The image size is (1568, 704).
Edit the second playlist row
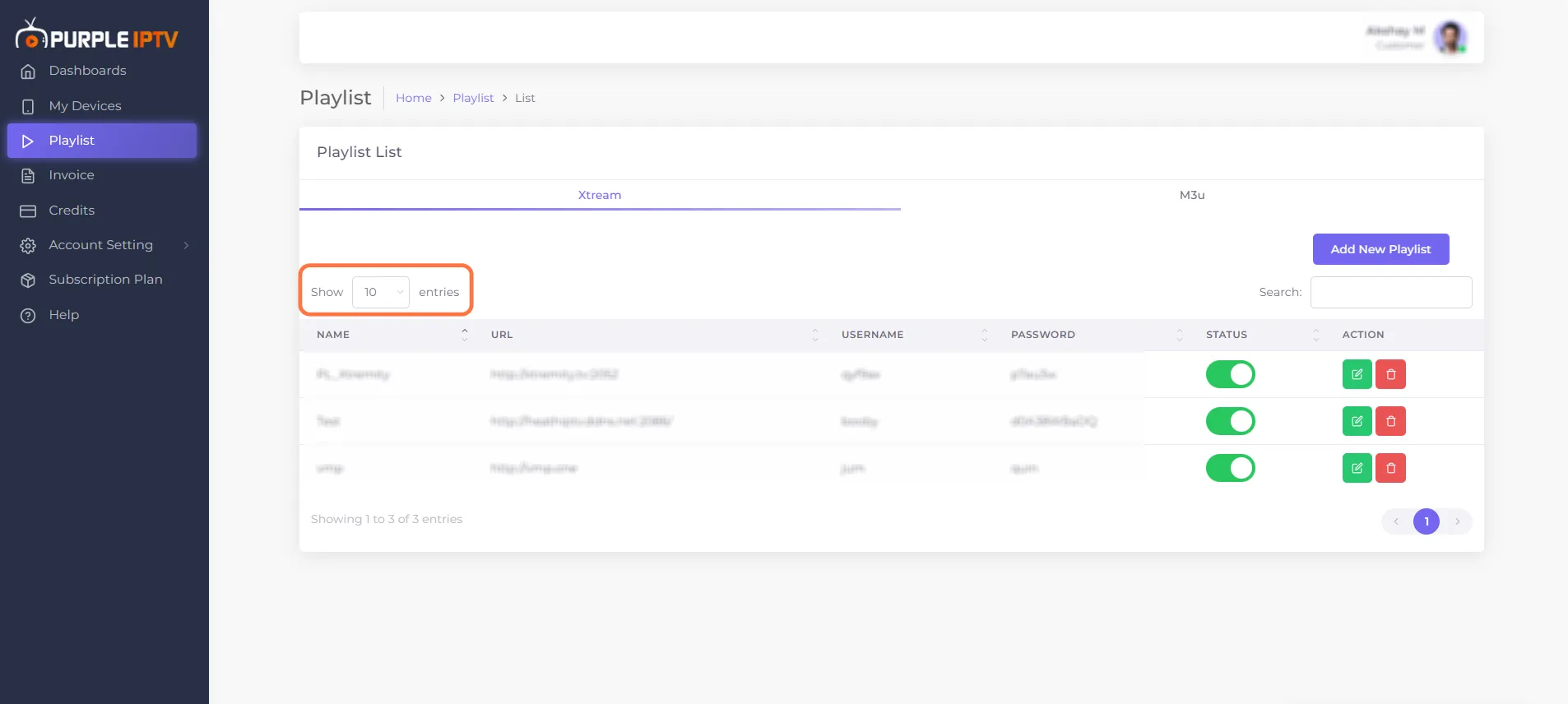click(1357, 421)
